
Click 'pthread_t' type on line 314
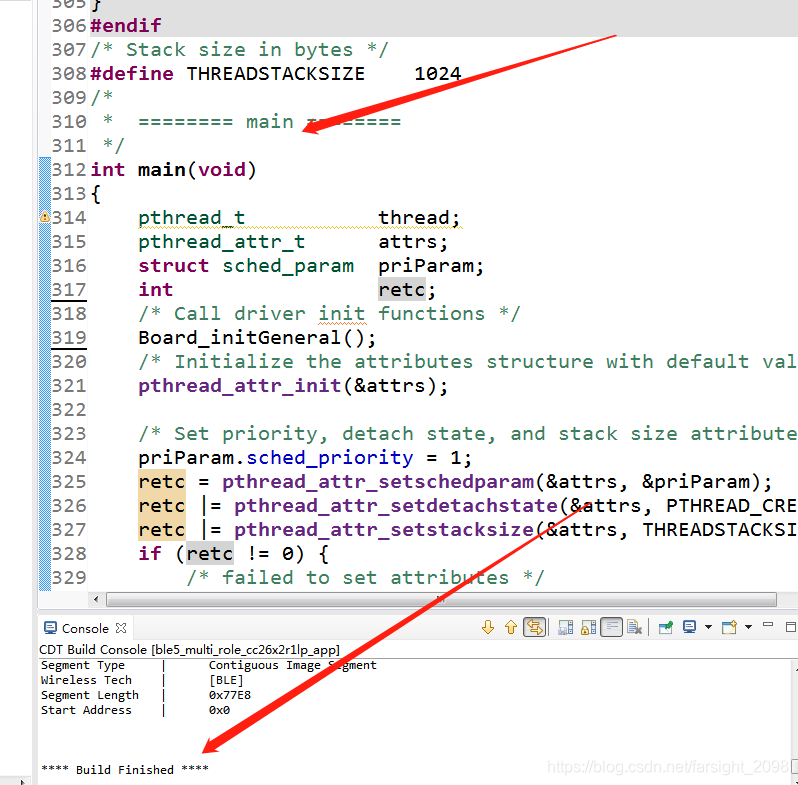pyautogui.click(x=191, y=218)
